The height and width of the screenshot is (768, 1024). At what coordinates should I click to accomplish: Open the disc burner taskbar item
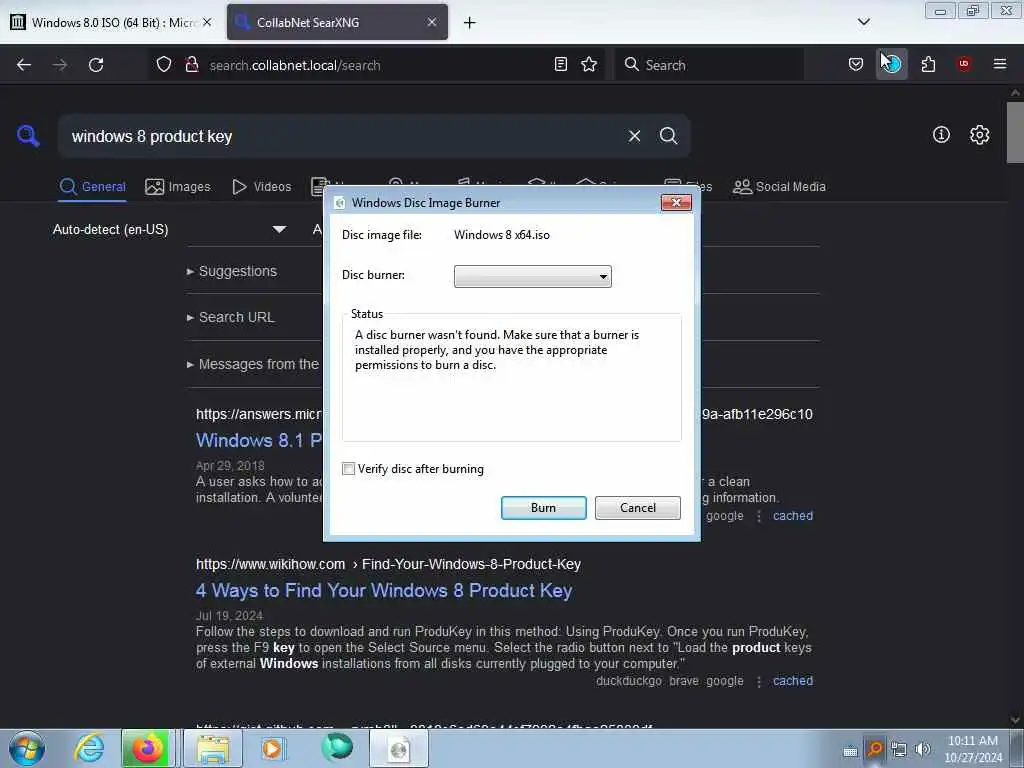click(399, 748)
